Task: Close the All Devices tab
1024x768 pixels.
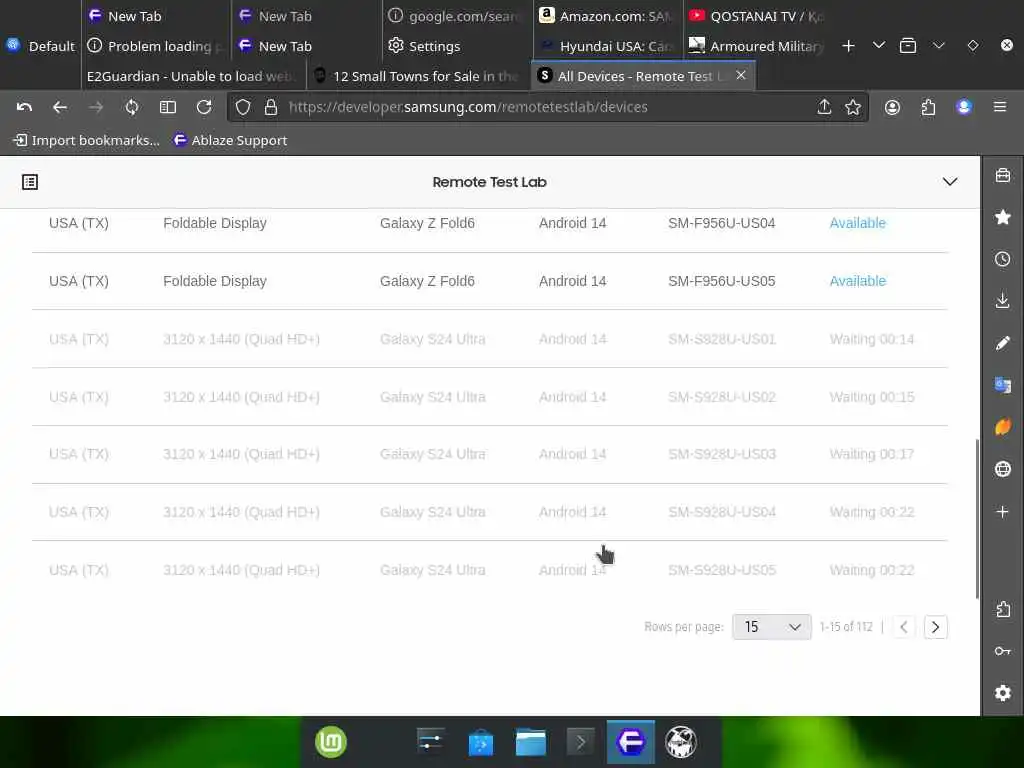Action: coord(741,75)
